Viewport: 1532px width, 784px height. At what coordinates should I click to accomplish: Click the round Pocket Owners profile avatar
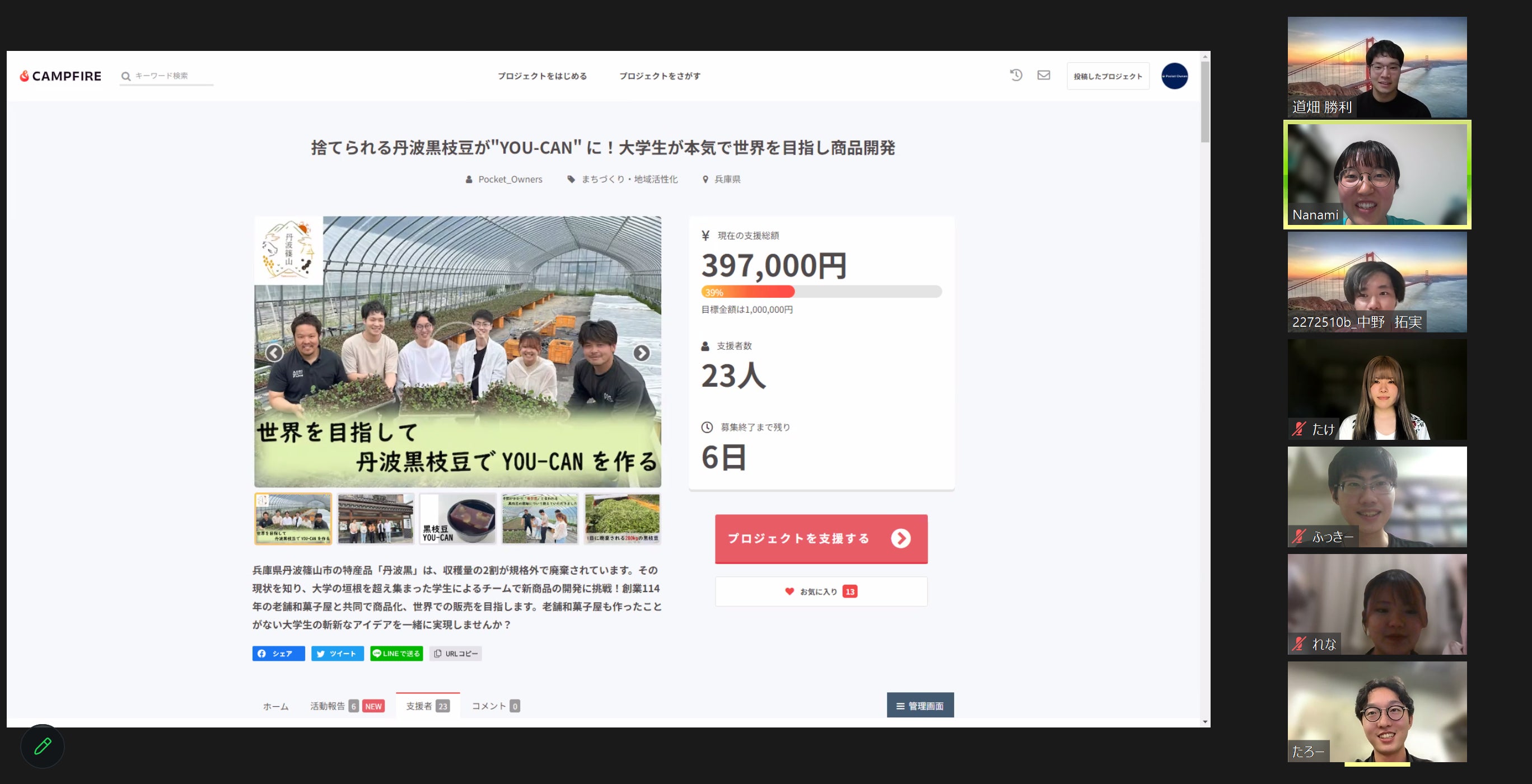pyautogui.click(x=1174, y=76)
